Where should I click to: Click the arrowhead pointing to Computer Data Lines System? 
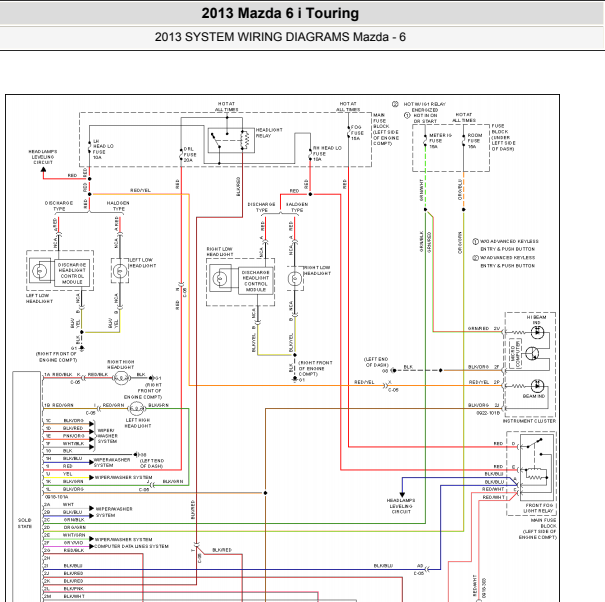pyautogui.click(x=91, y=546)
